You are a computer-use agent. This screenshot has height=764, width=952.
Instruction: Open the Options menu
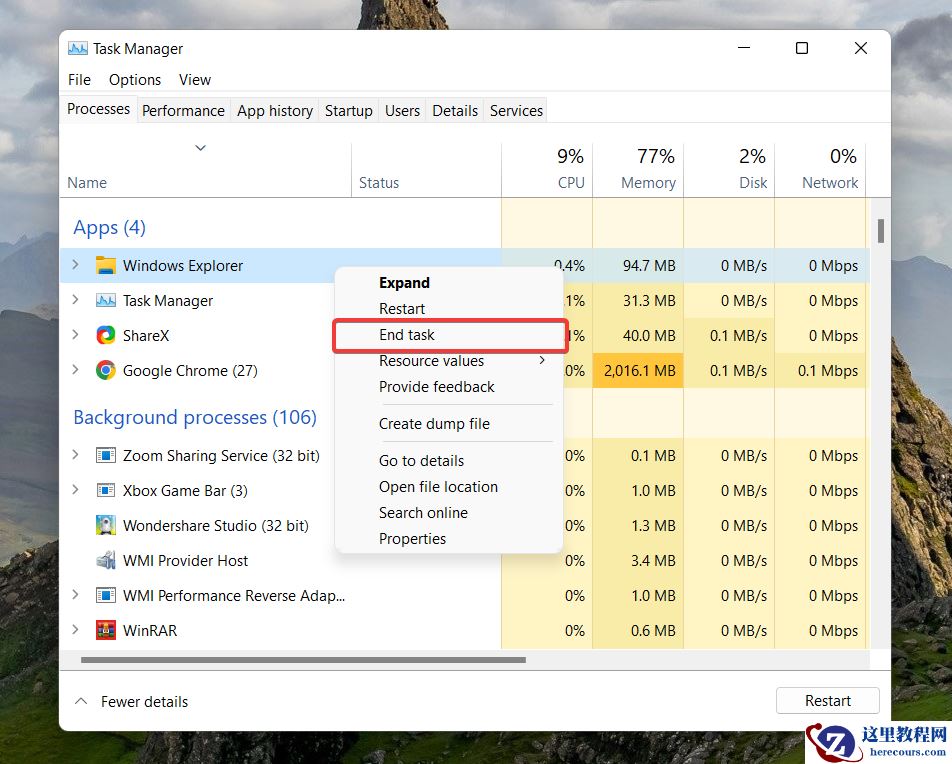(x=135, y=80)
